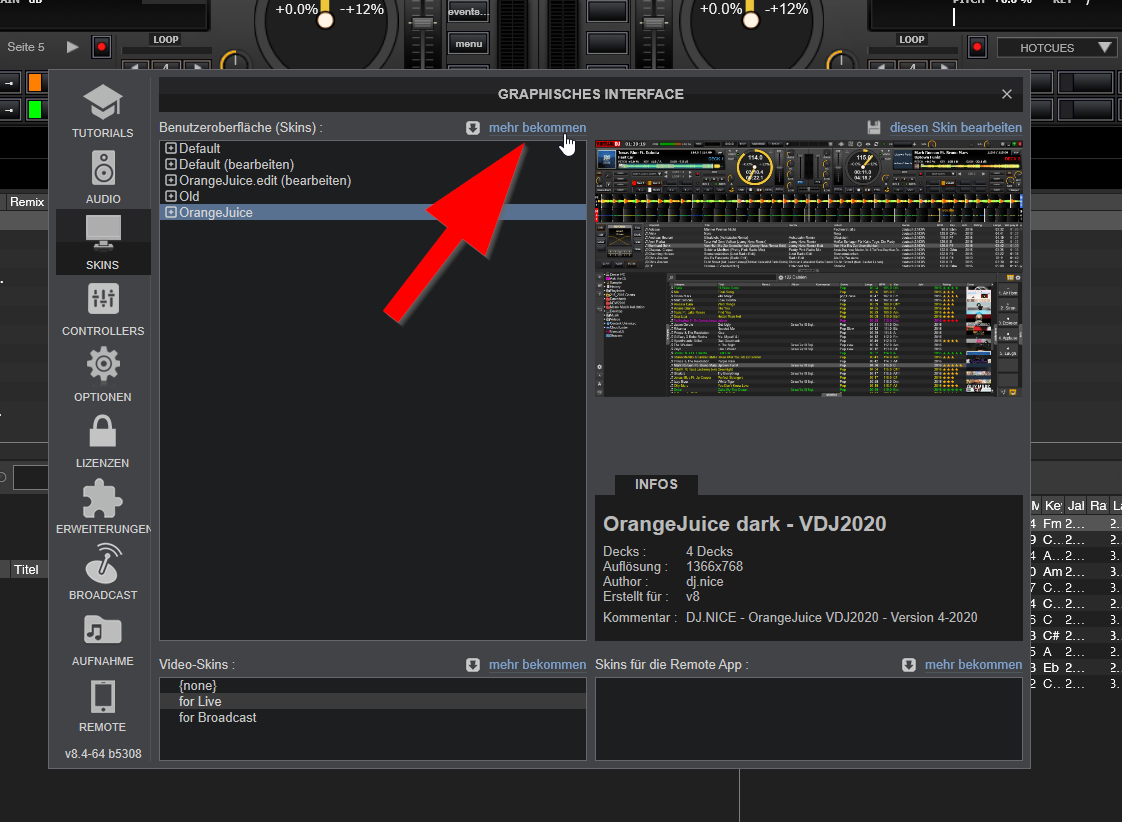1122x822 pixels.
Task: Click the left deck LOOP label
Action: coord(165,39)
